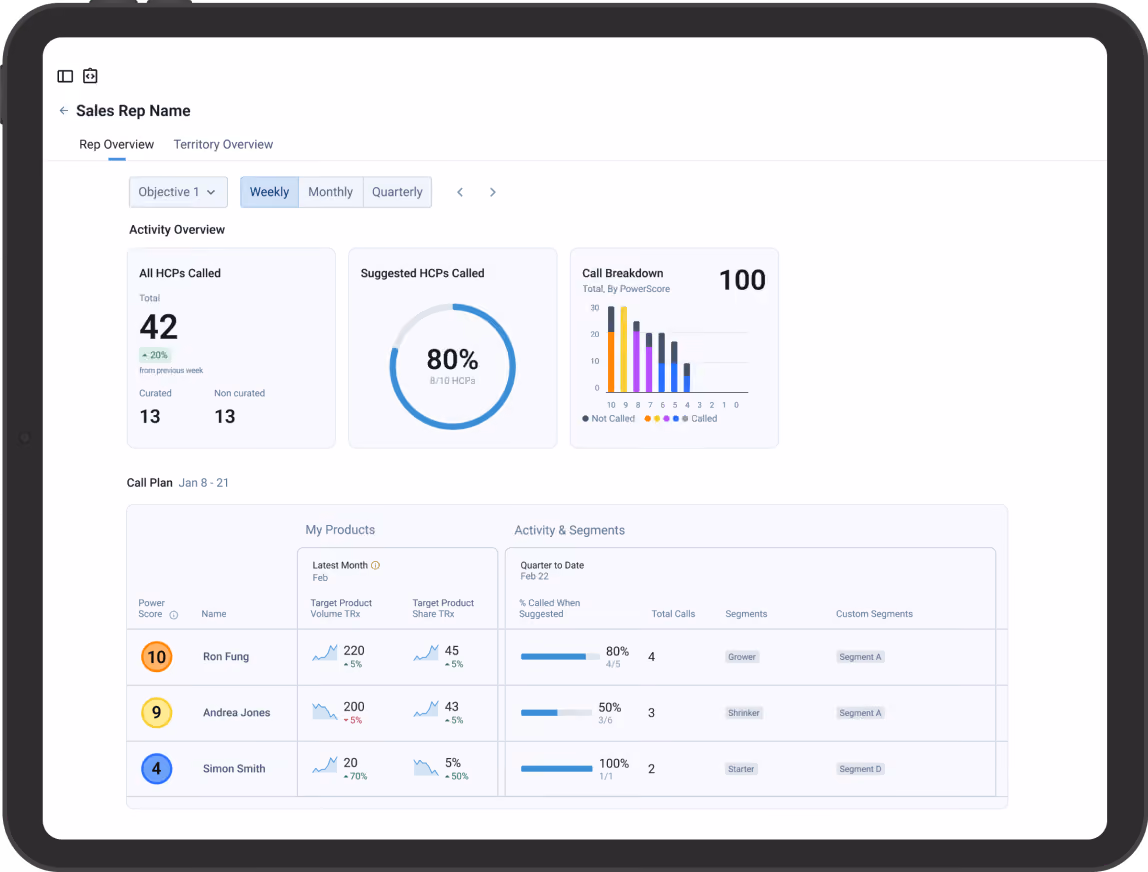Select the Weekly period toggle
Screen dimensions: 1148x872
click(x=269, y=192)
